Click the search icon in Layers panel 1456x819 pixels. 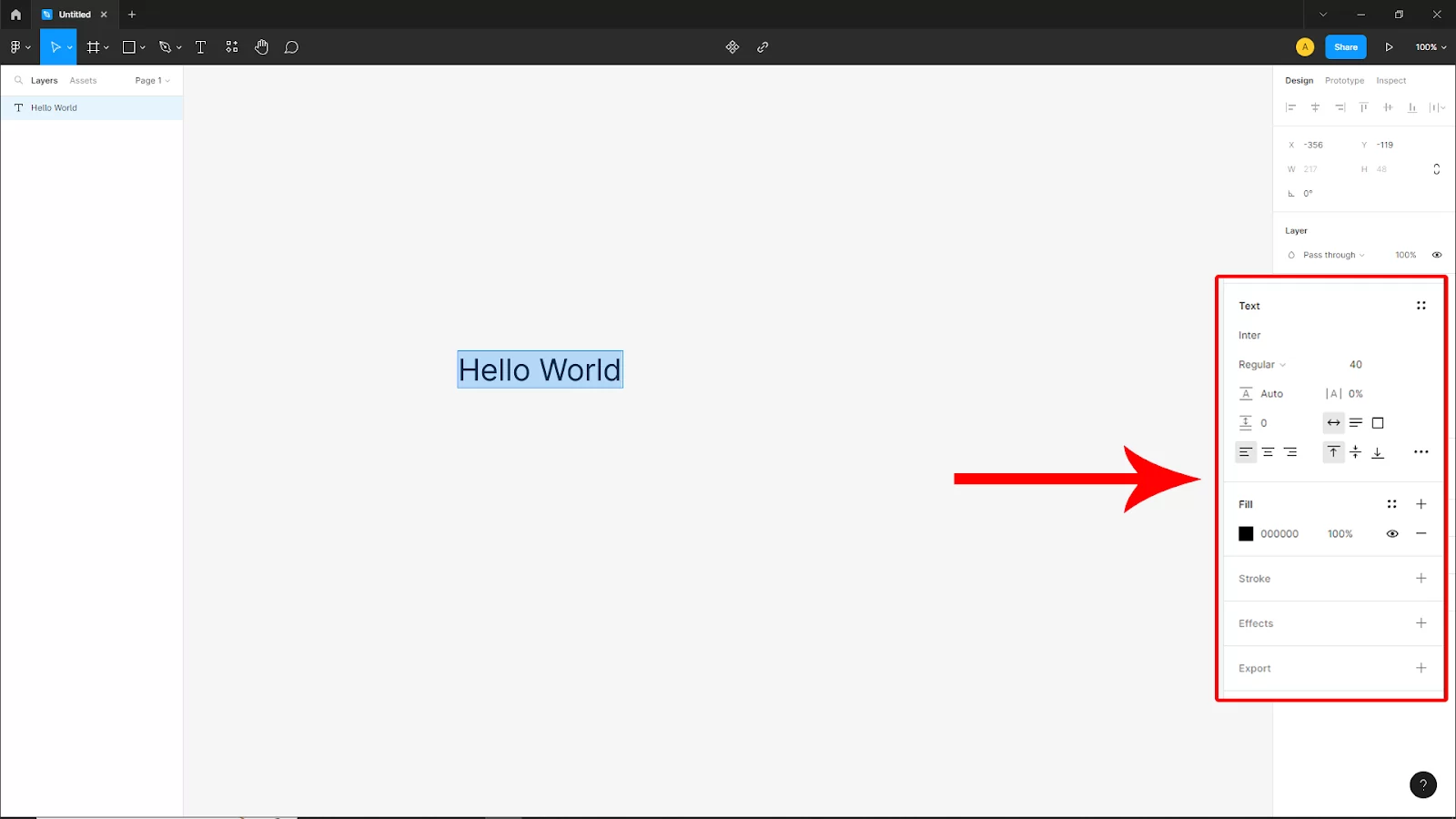18,80
